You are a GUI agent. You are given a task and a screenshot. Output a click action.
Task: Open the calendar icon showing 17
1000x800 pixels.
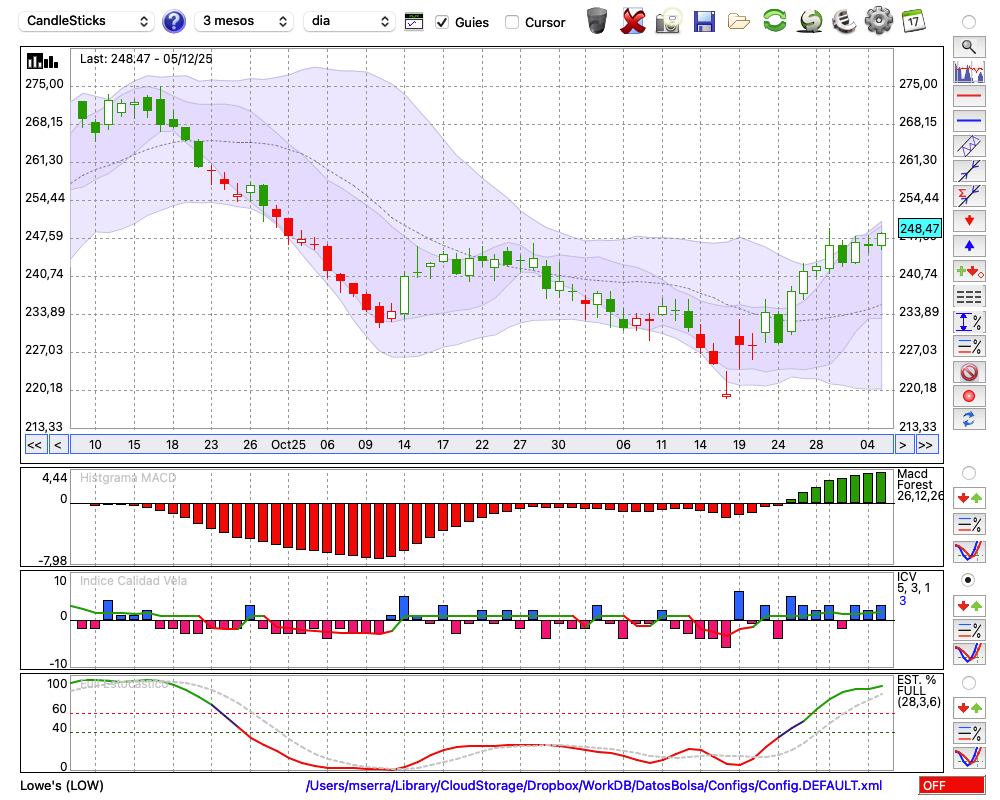(x=913, y=21)
